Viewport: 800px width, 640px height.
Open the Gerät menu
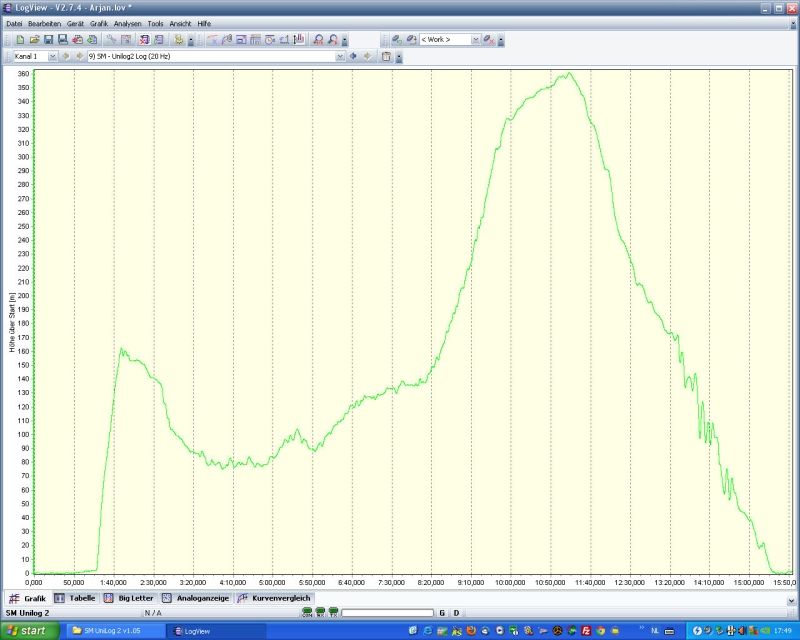pyautogui.click(x=75, y=23)
